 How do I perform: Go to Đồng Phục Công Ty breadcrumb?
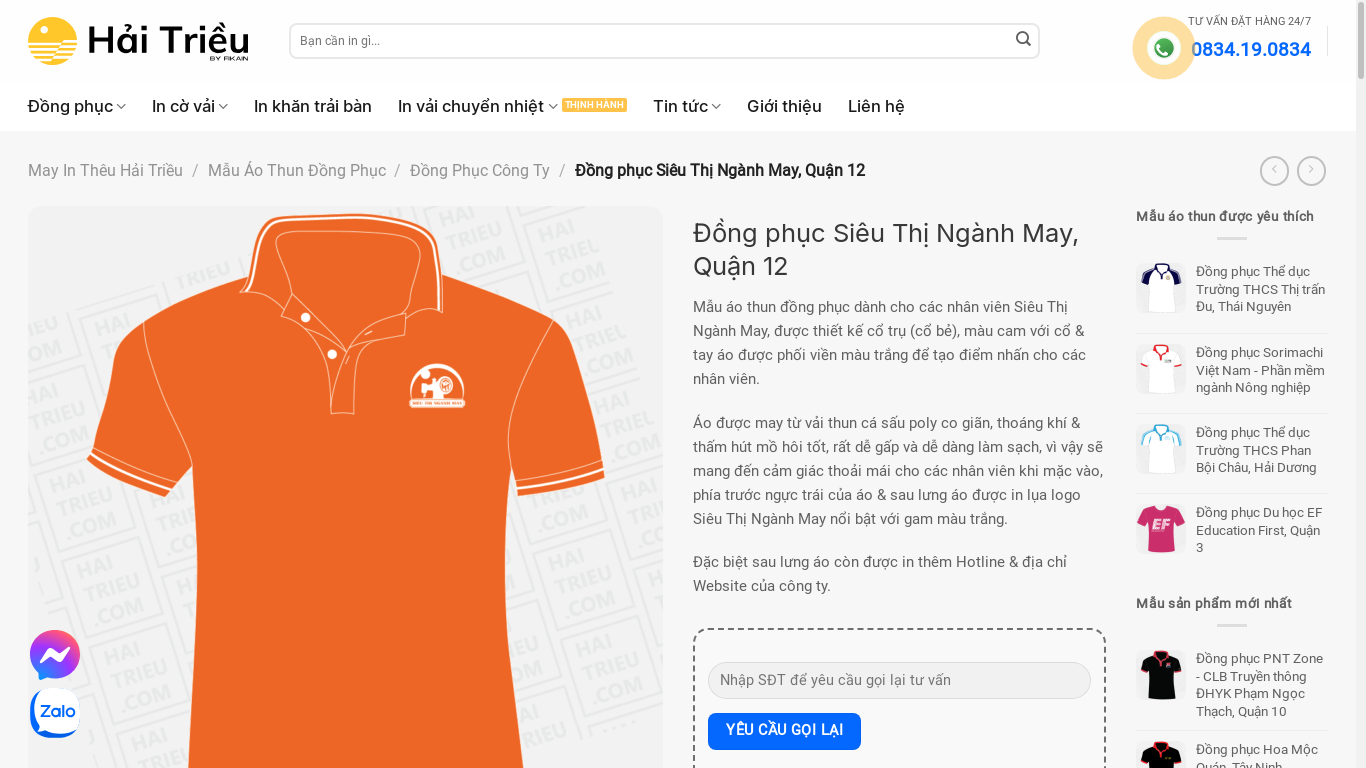click(480, 171)
